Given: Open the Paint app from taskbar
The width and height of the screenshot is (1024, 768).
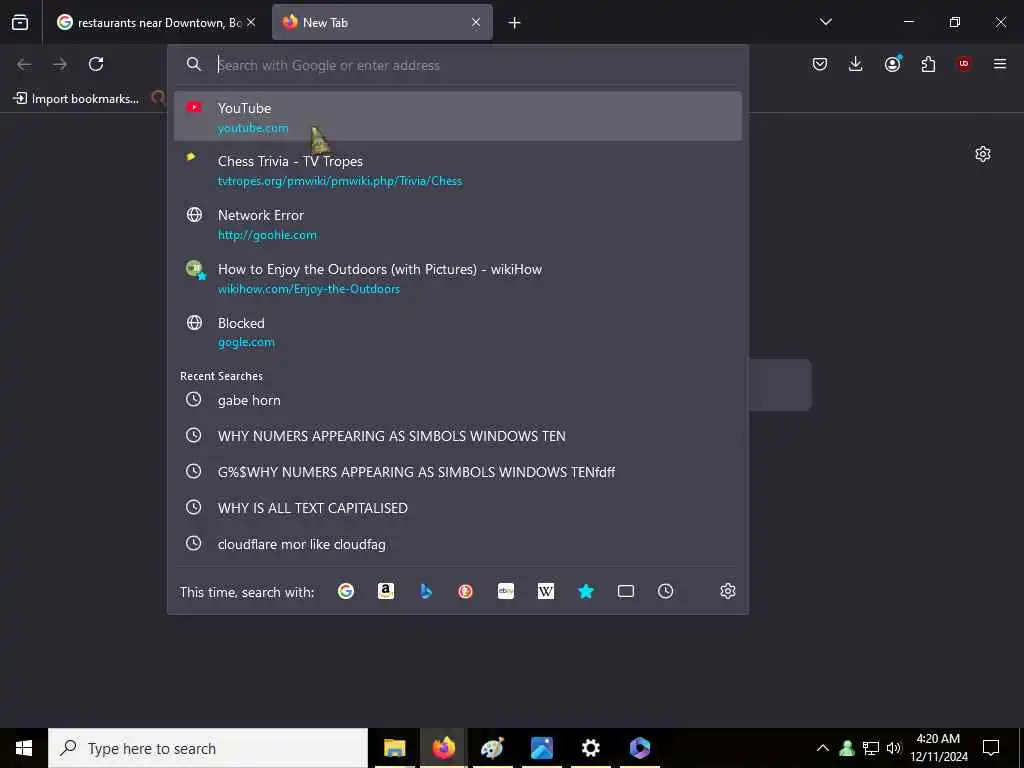Looking at the screenshot, I should tap(492, 748).
